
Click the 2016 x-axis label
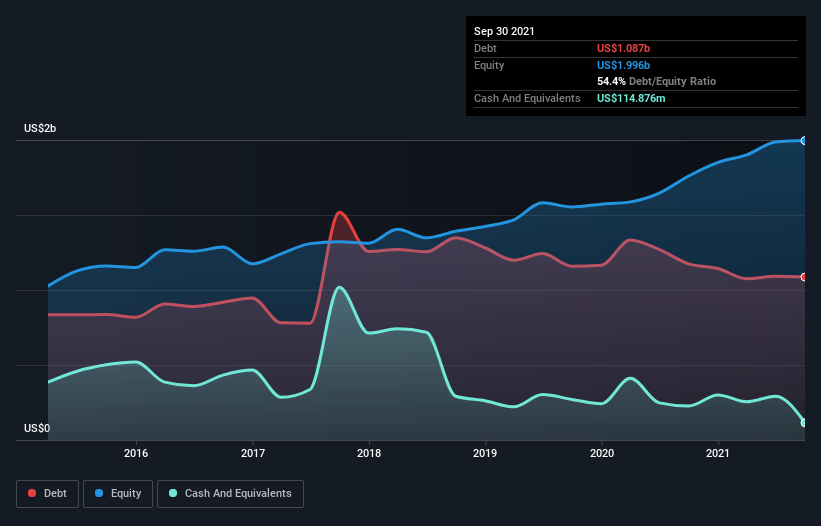tap(136, 453)
